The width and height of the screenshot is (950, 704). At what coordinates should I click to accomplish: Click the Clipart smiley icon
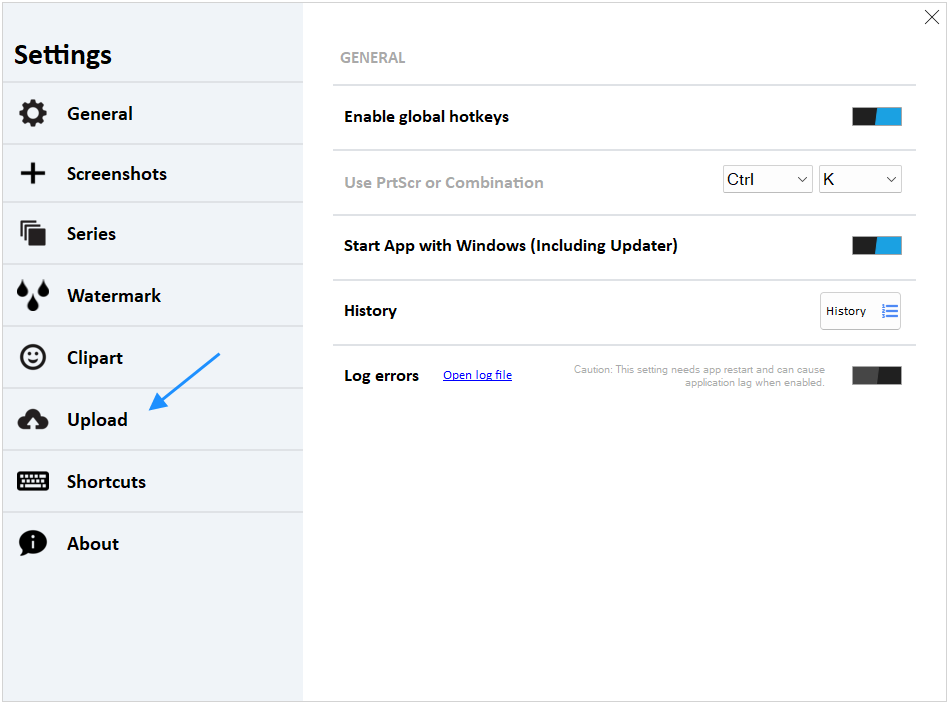[x=33, y=357]
